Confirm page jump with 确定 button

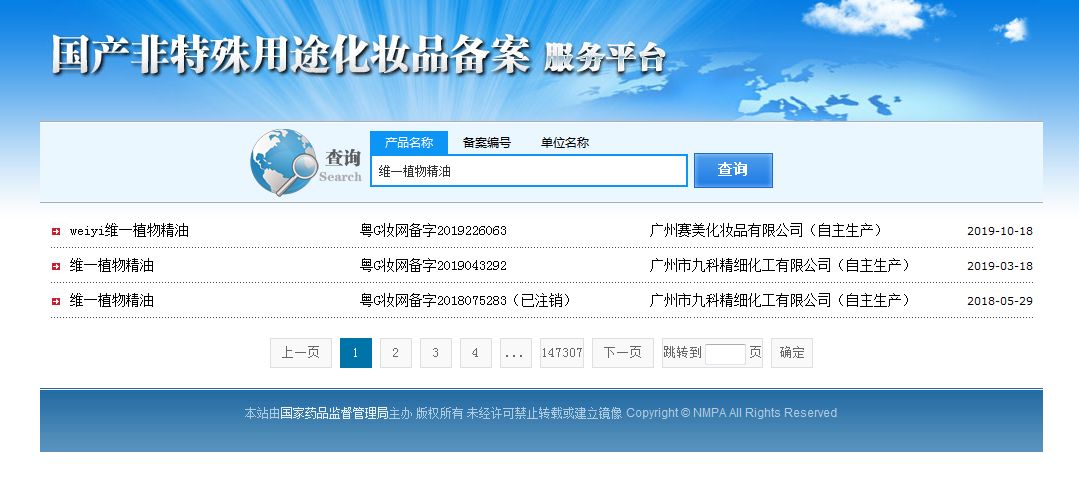[791, 353]
